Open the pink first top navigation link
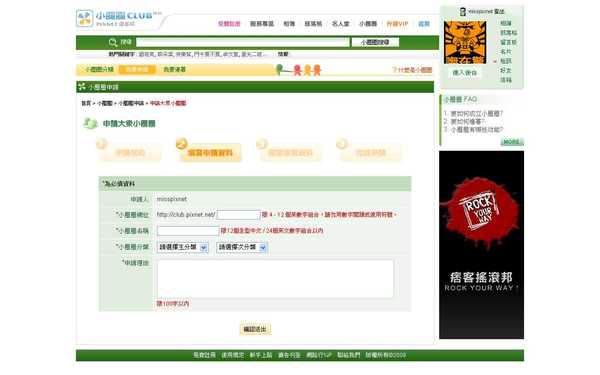 tap(229, 24)
